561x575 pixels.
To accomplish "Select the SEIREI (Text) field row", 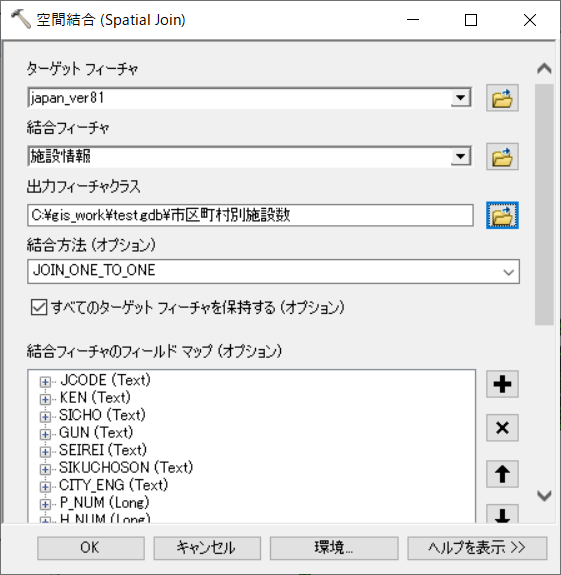I will 103,450.
